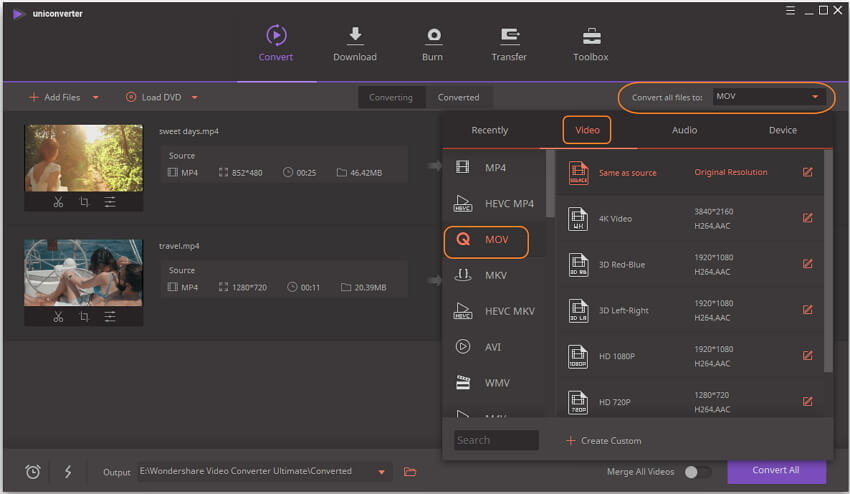
Task: Select the MKV format
Action: click(495, 275)
